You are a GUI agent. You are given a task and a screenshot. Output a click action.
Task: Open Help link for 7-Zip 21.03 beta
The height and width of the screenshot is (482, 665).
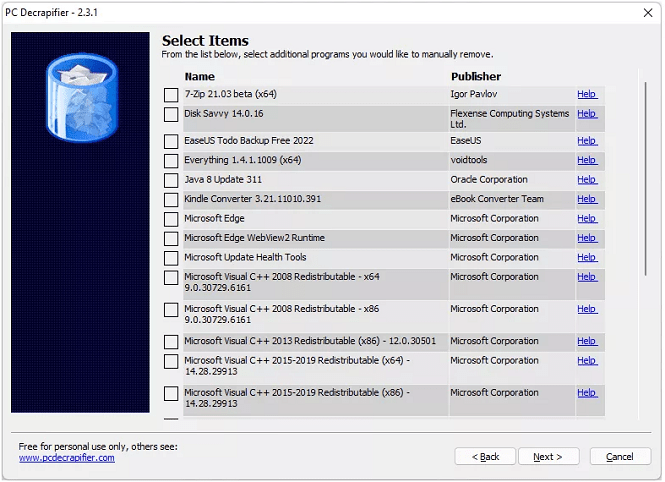pyautogui.click(x=587, y=94)
